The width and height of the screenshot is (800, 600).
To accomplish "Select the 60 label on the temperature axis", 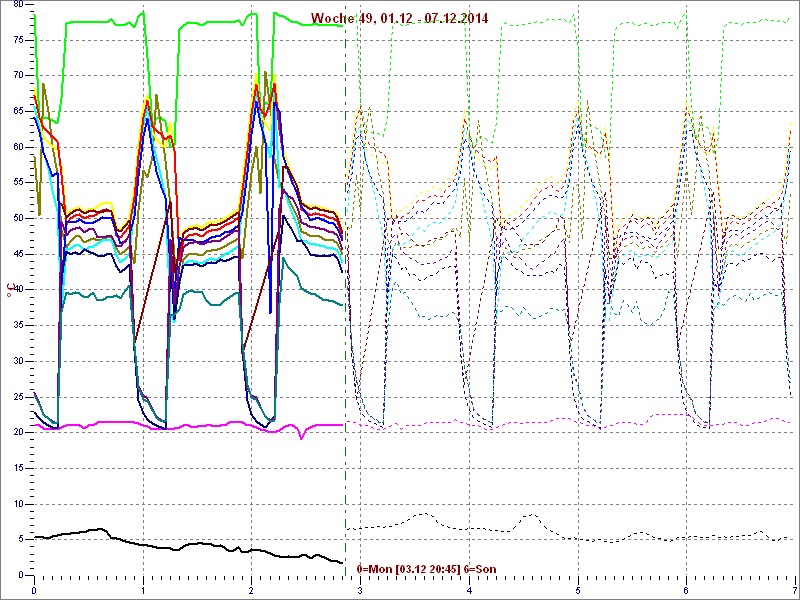I will 18,147.
